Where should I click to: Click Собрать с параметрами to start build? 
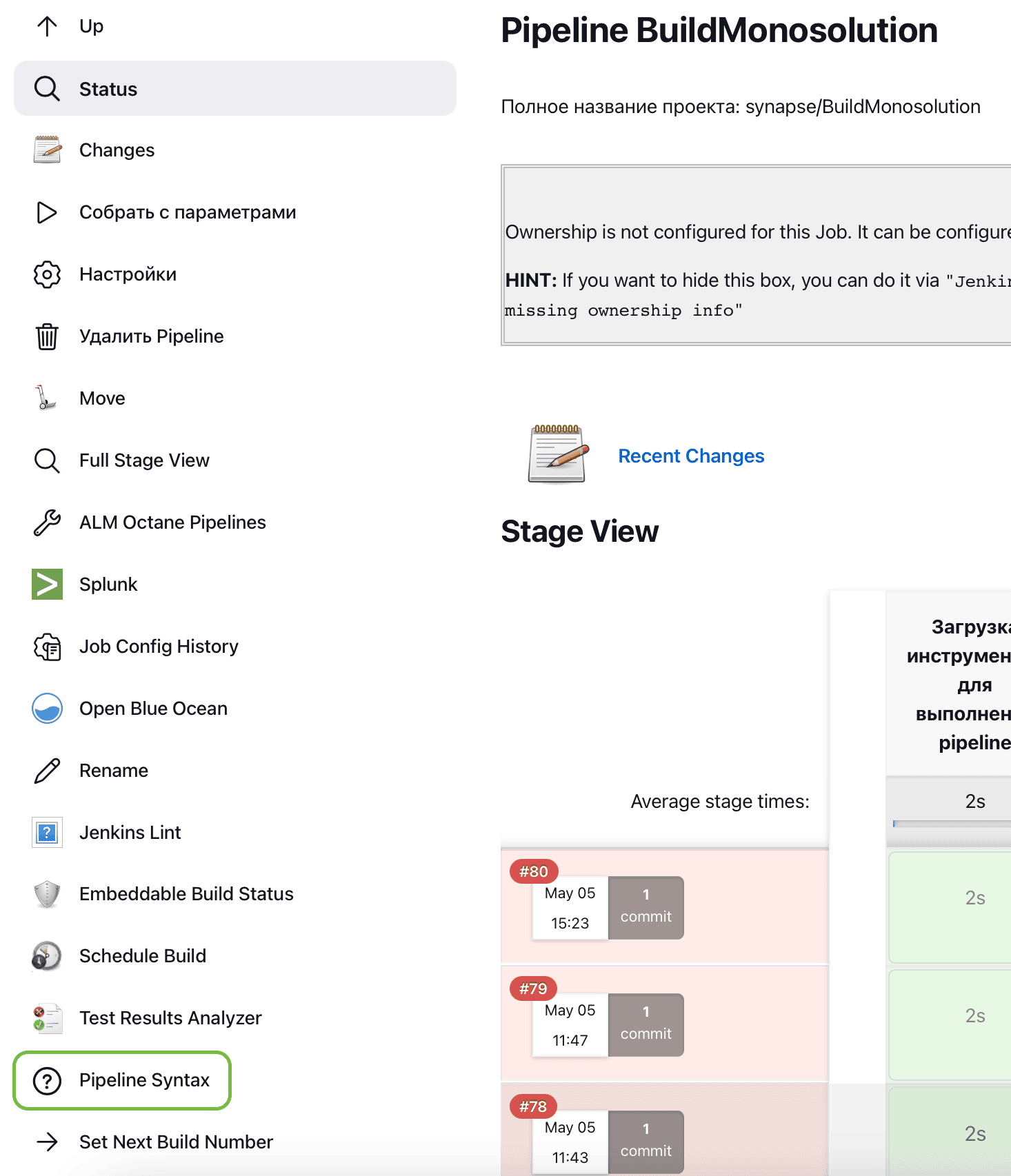tap(188, 212)
